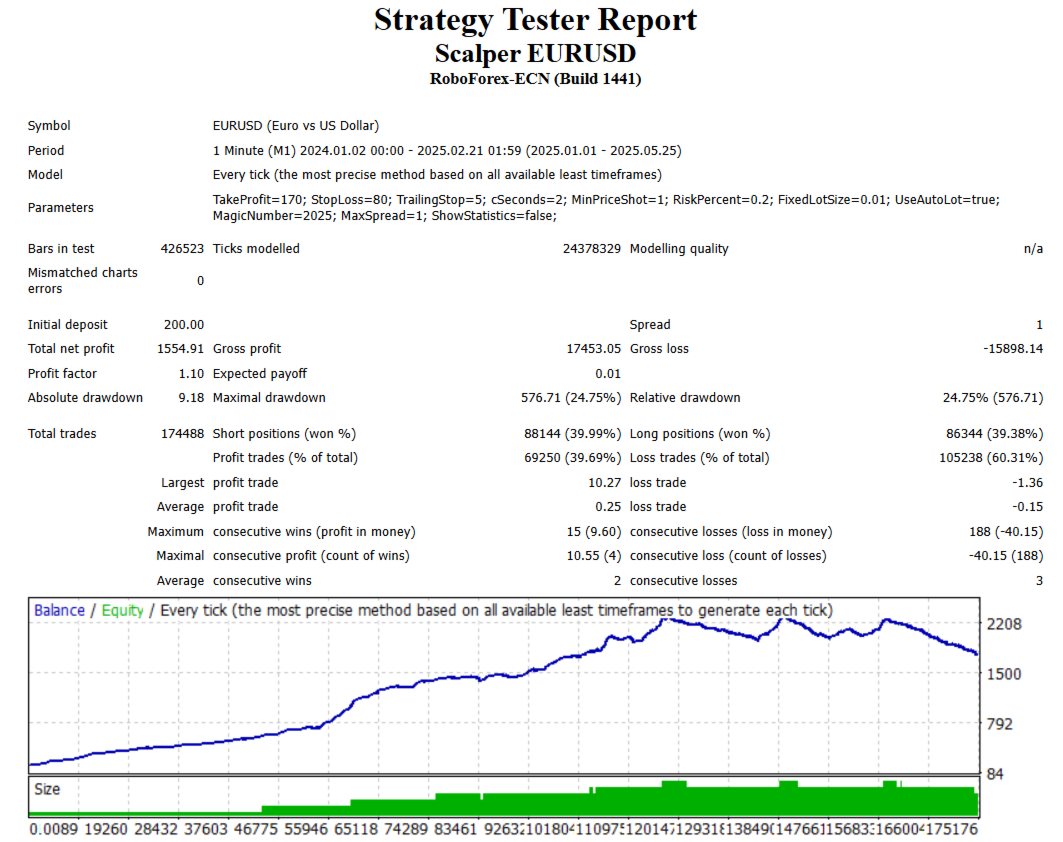The width and height of the screenshot is (1063, 842).
Task: Click Expected payoff value 0.01
Action: click(x=607, y=374)
